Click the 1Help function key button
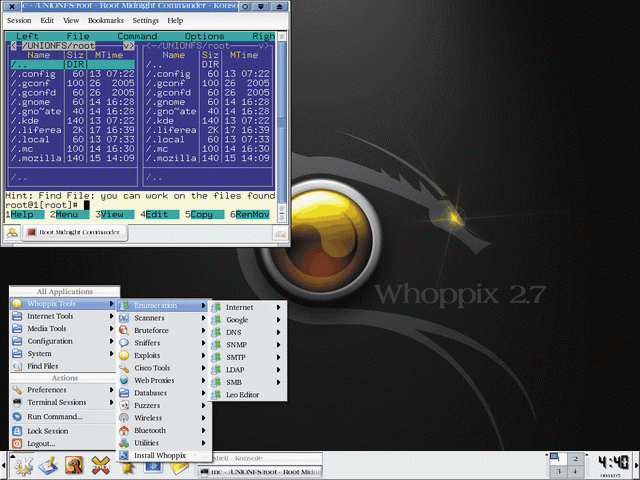The image size is (640, 480). coord(24,215)
